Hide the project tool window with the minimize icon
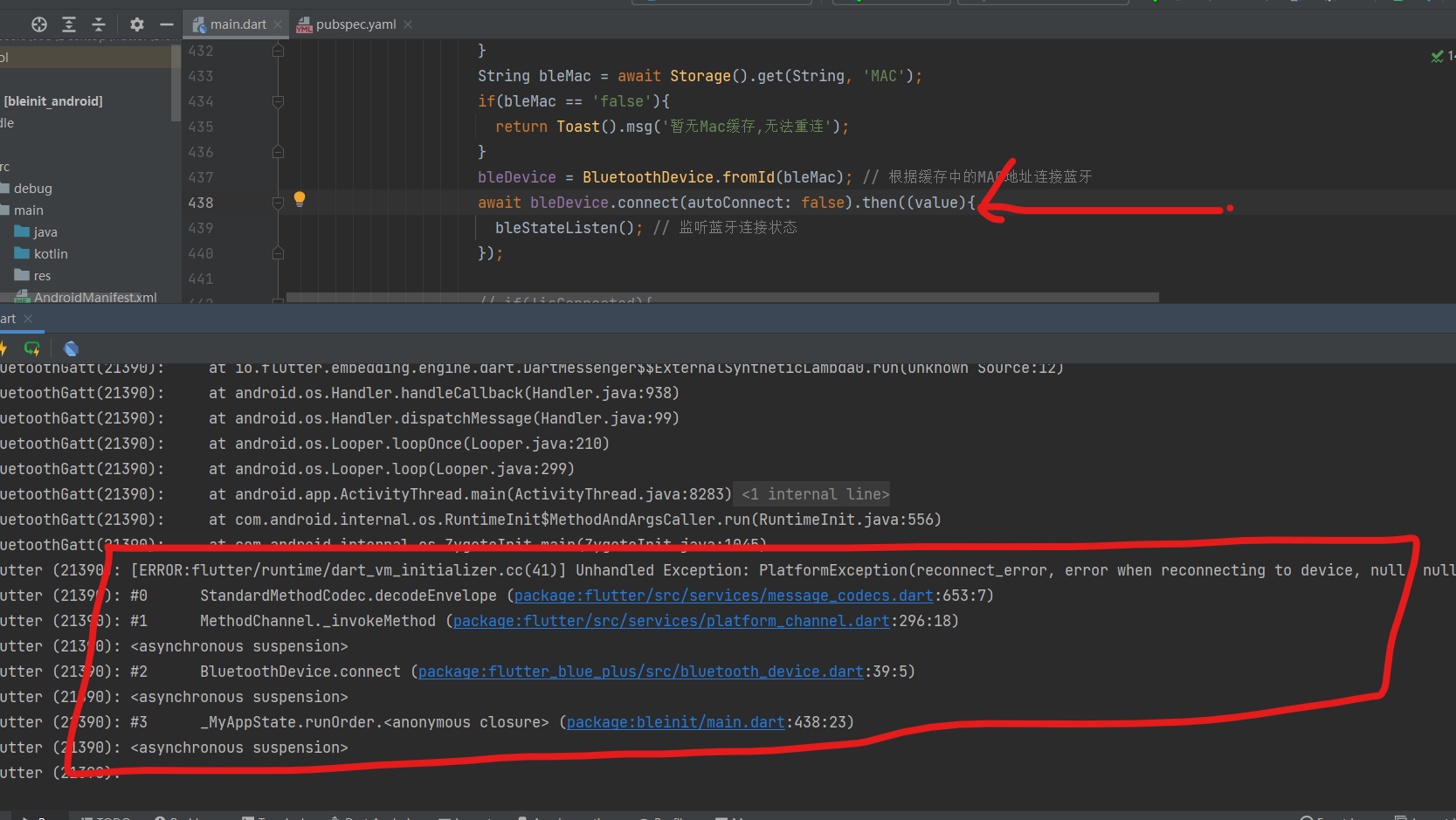 pyautogui.click(x=166, y=24)
